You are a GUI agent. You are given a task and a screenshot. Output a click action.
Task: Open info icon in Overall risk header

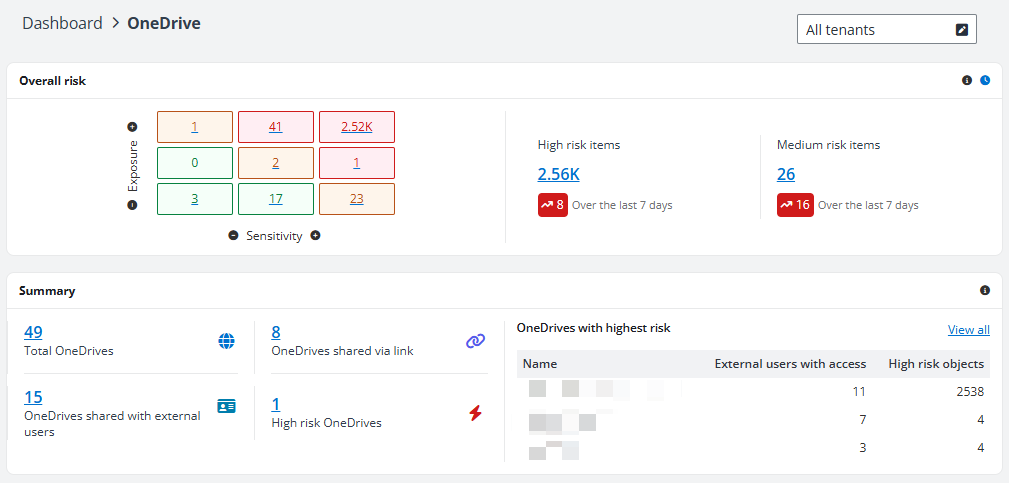pos(967,80)
